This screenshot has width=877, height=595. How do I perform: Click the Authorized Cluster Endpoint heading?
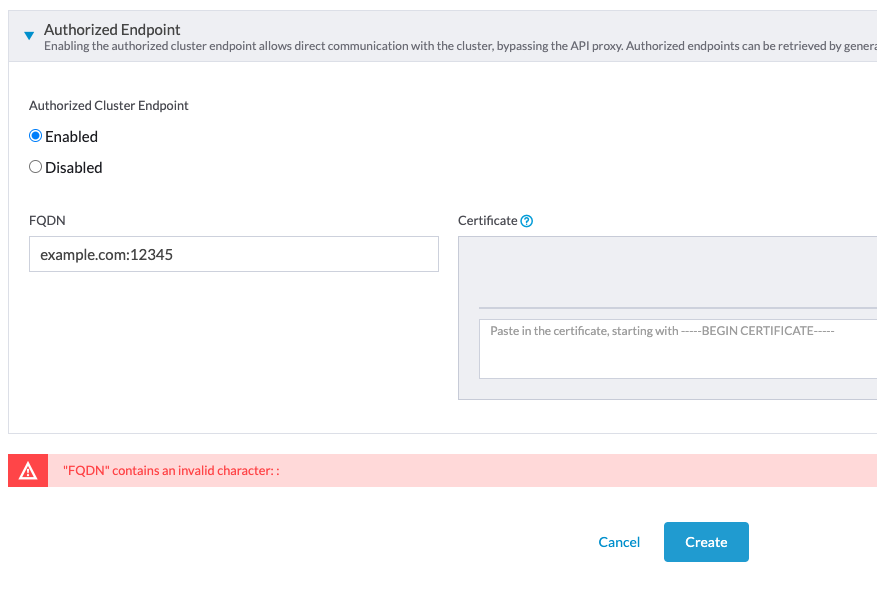108,105
